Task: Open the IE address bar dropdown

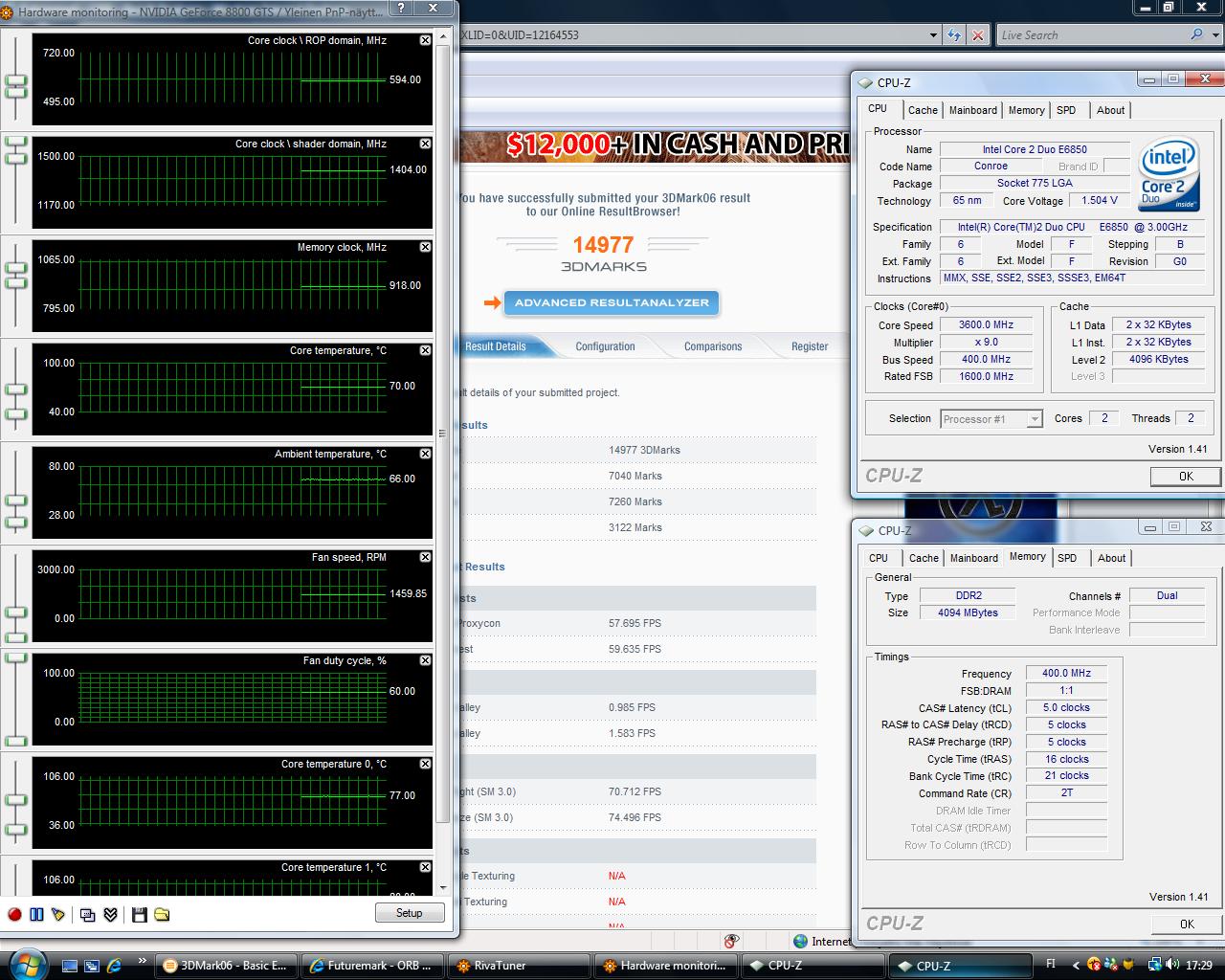Action: tap(933, 35)
